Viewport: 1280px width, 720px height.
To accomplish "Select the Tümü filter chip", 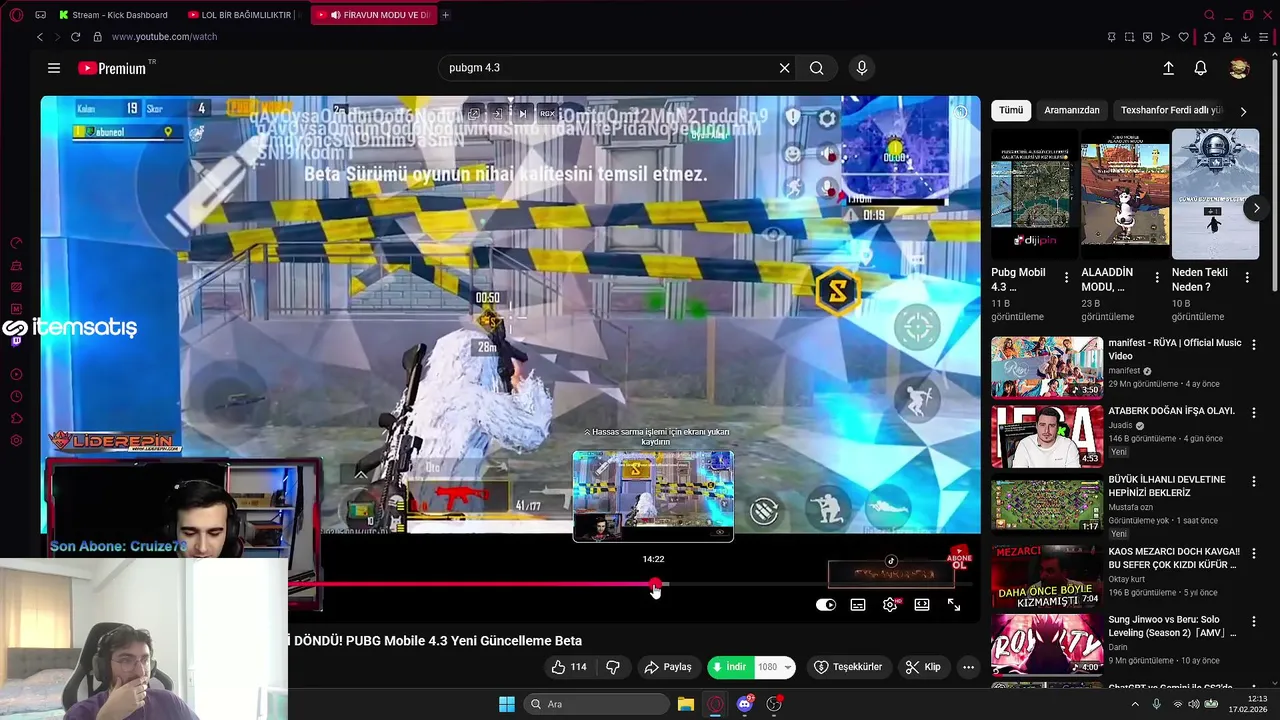I will 1011,110.
